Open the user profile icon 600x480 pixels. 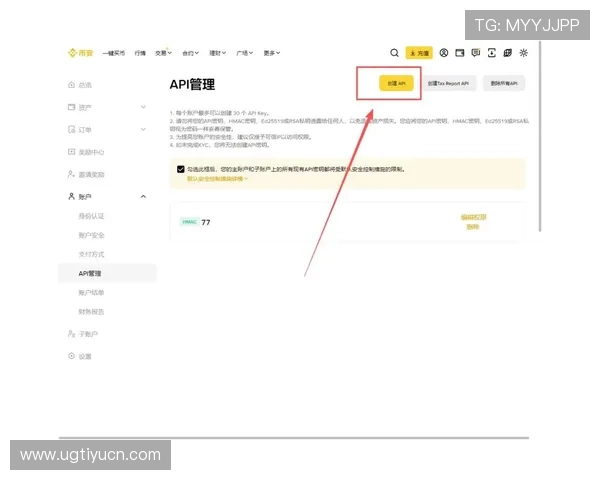pos(443,53)
